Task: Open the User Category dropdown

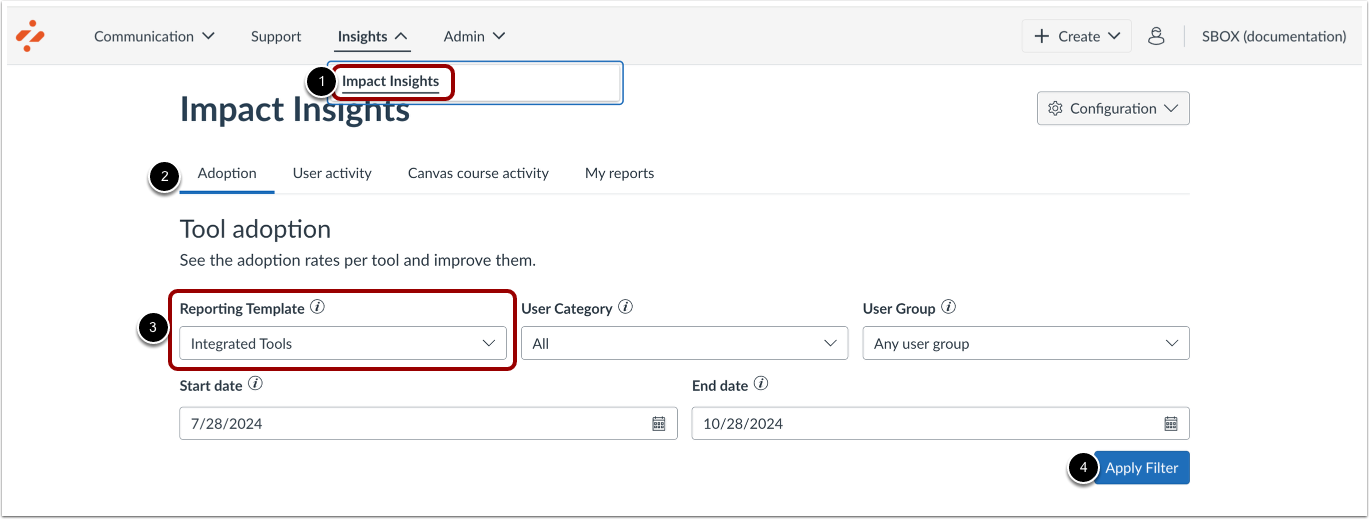Action: pyautogui.click(x=684, y=343)
